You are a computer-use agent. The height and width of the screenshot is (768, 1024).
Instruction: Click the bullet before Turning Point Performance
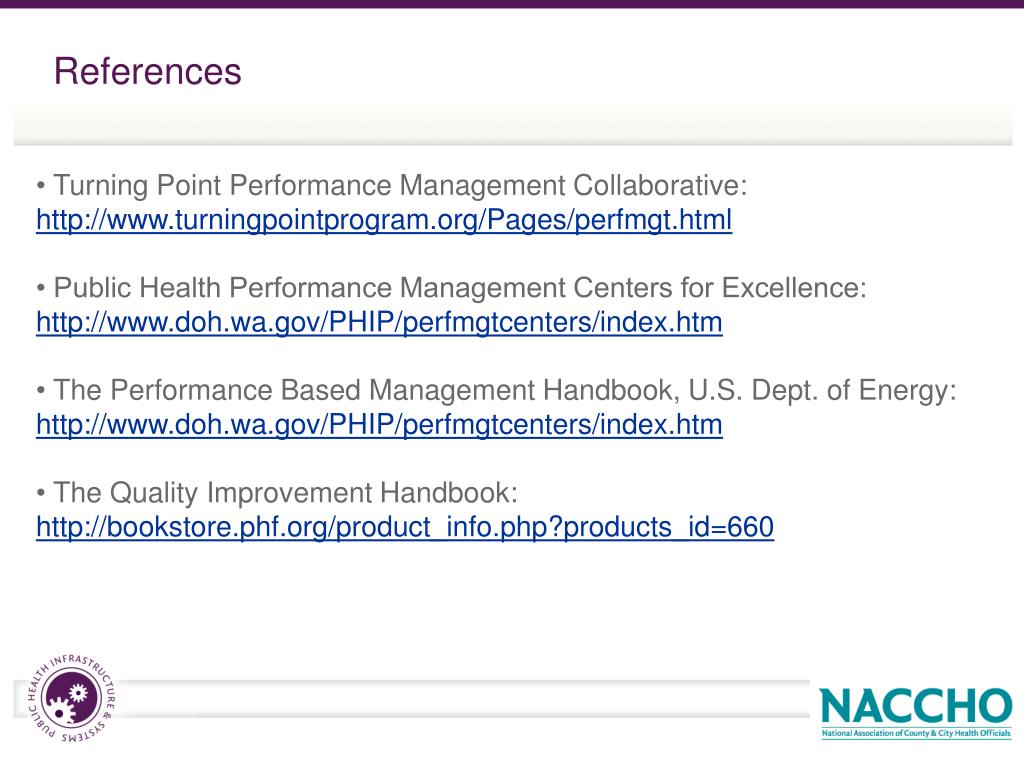click(x=41, y=186)
